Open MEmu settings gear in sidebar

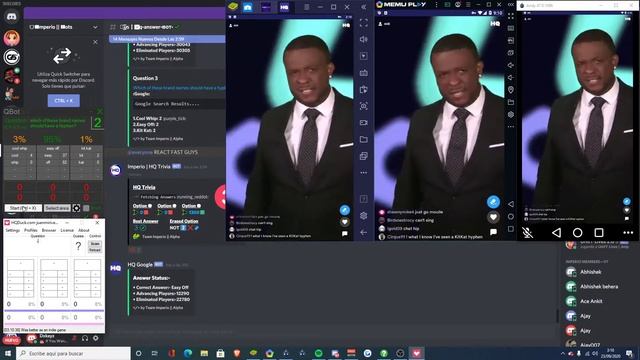pyautogui.click(x=511, y=115)
